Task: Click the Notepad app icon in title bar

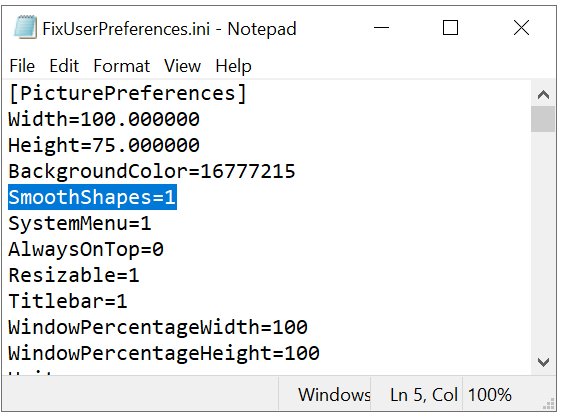Action: tap(25, 27)
